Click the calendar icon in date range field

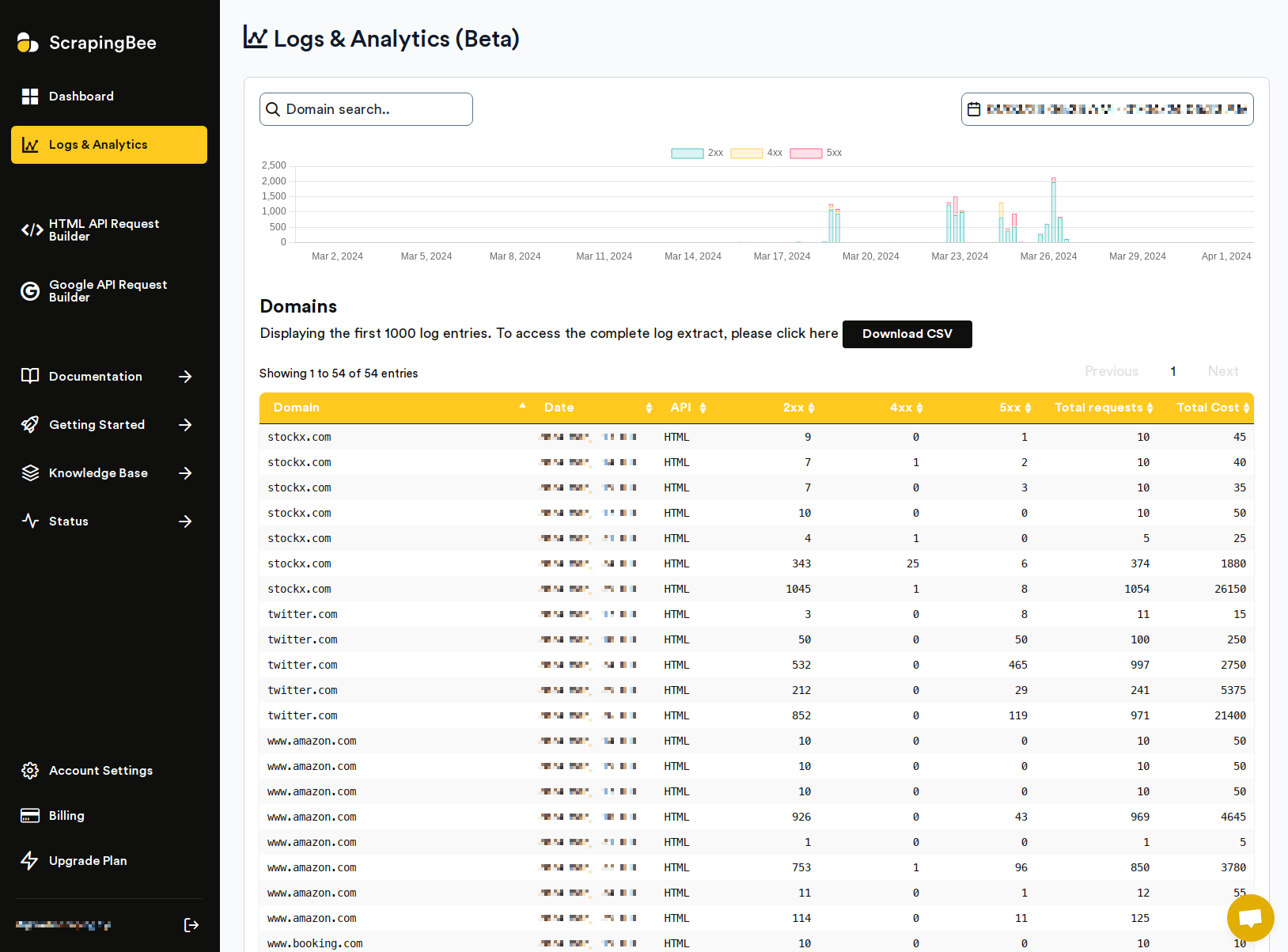974,109
